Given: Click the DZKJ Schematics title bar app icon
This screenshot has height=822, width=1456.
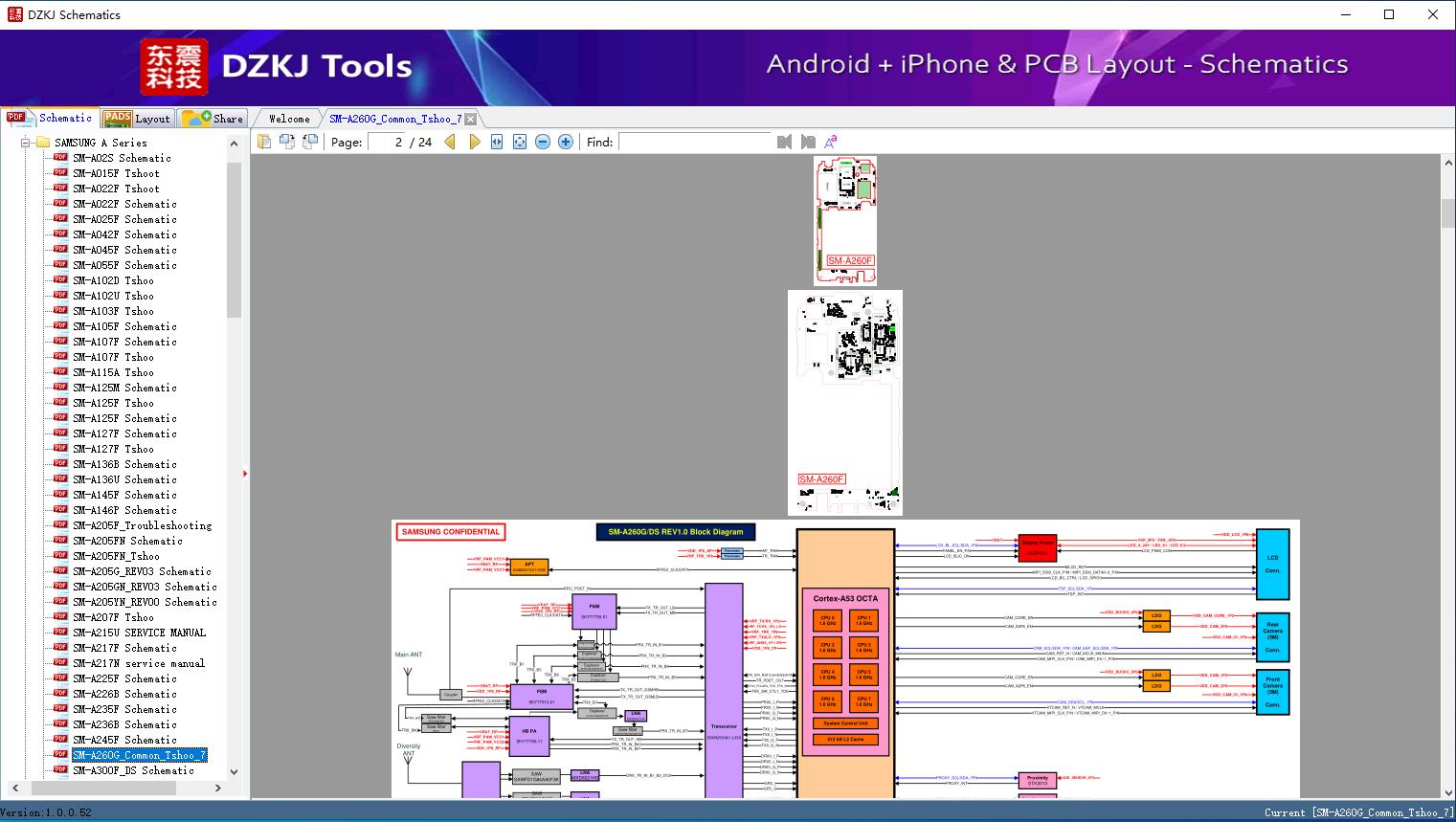Looking at the screenshot, I should [14, 14].
